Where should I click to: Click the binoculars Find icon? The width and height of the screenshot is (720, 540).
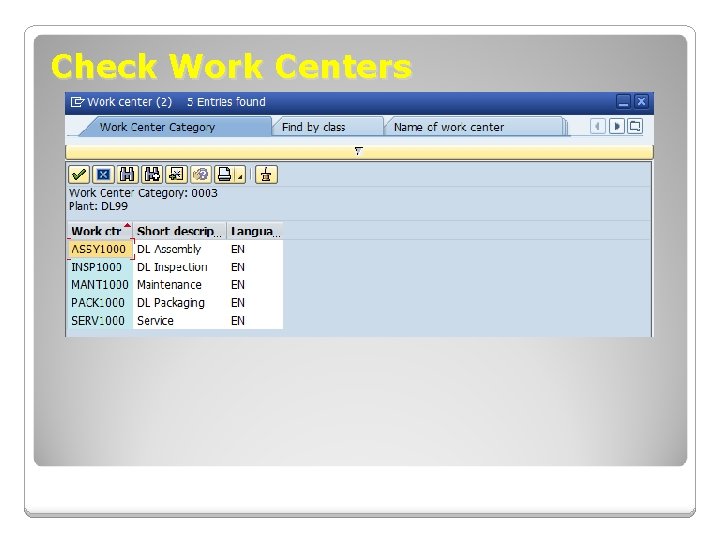(127, 174)
